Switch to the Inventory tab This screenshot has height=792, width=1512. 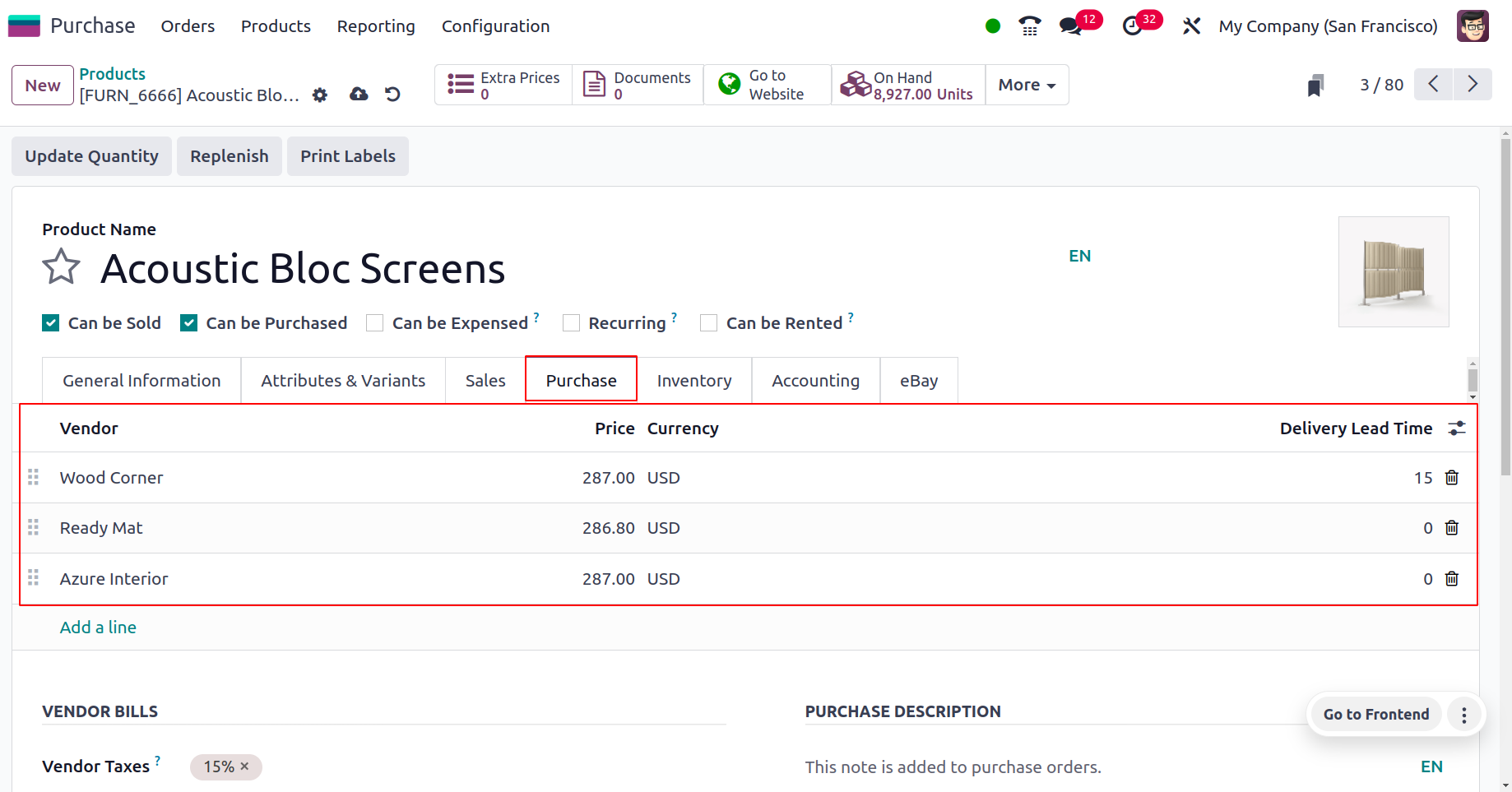[693, 380]
